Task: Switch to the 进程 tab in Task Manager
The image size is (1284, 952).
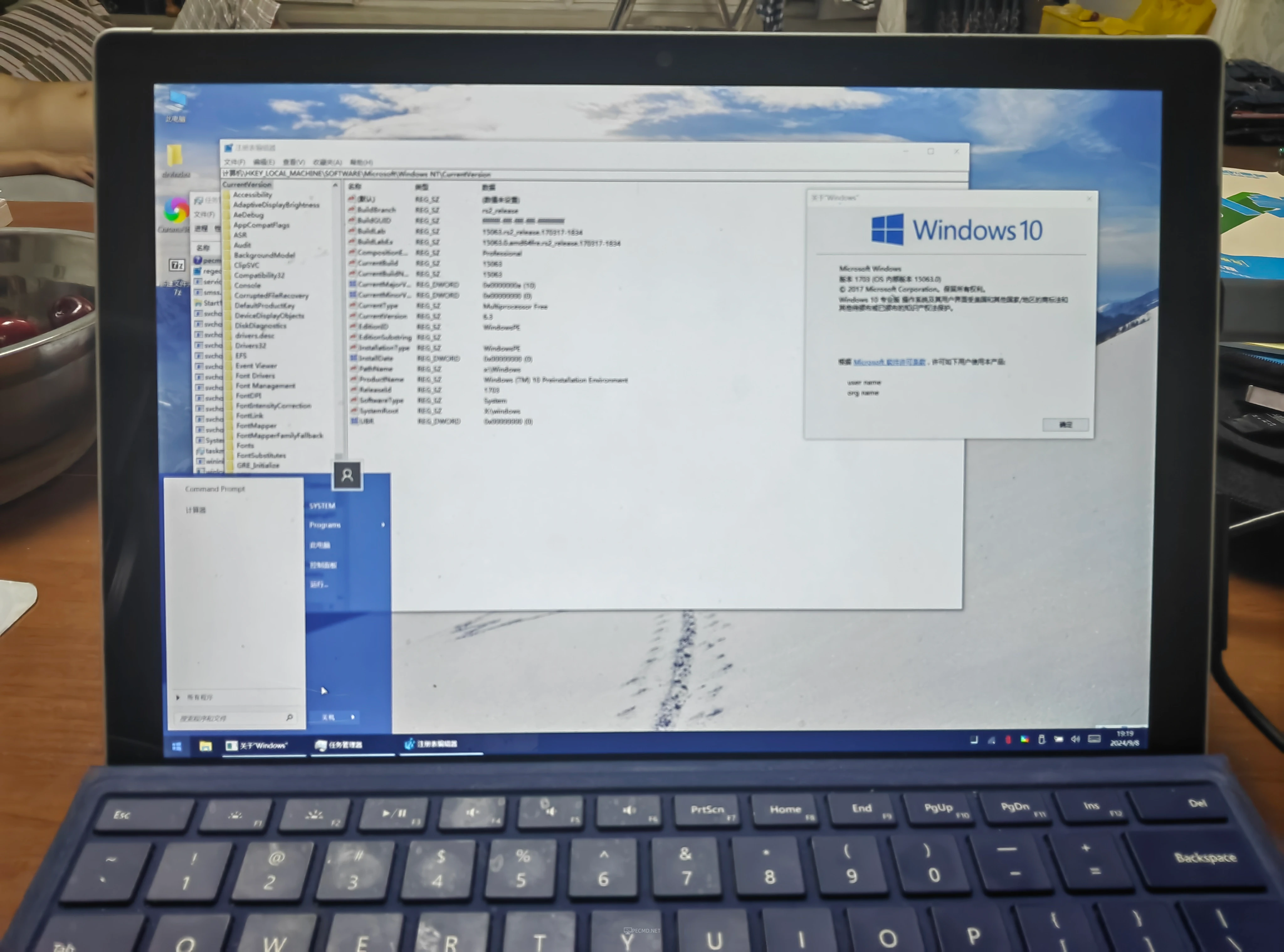Action: [201, 229]
